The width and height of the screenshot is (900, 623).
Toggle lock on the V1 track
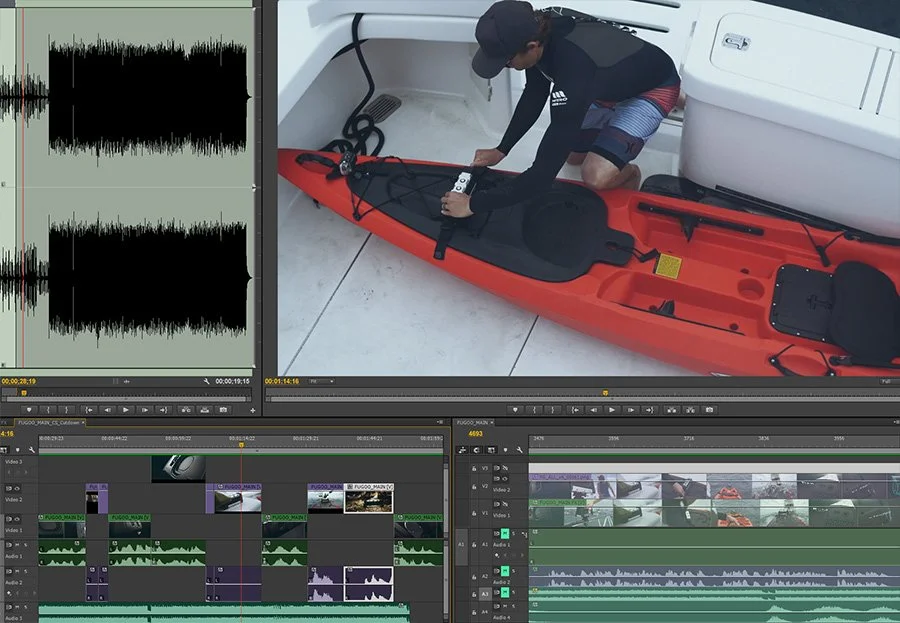474,513
